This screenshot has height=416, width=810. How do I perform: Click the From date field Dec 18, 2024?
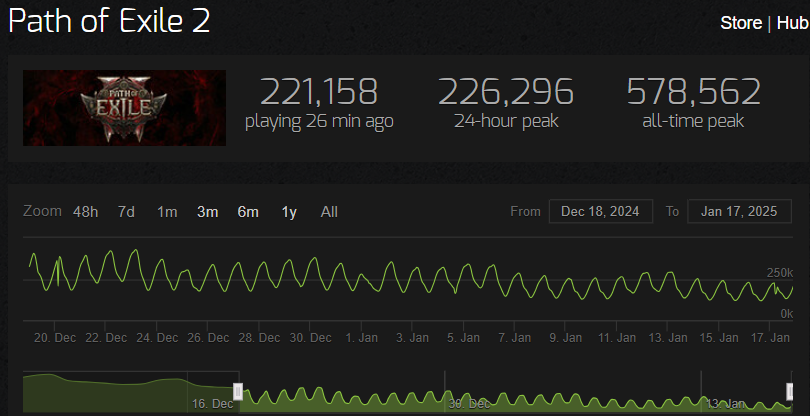pos(601,212)
